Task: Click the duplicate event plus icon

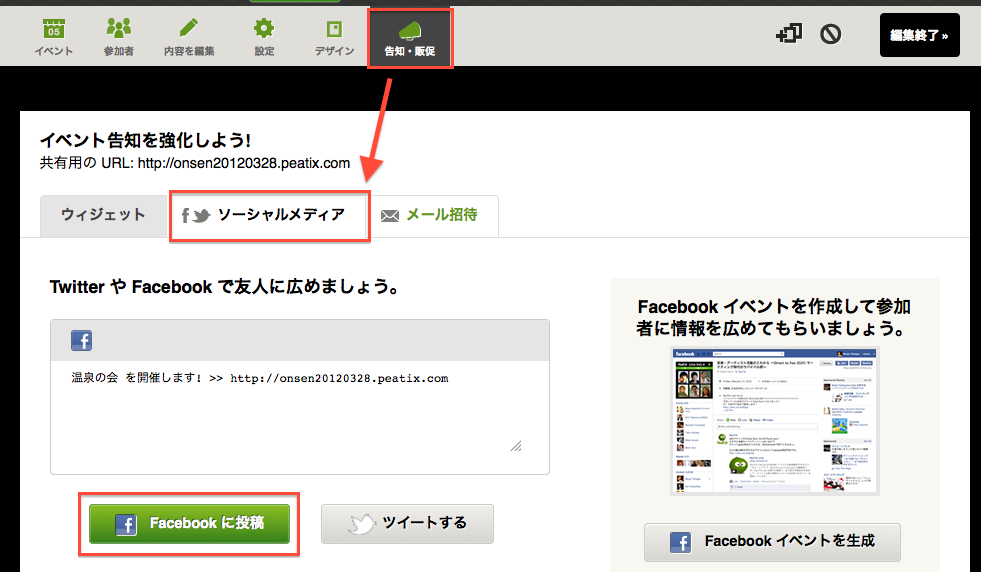Action: 789,33
